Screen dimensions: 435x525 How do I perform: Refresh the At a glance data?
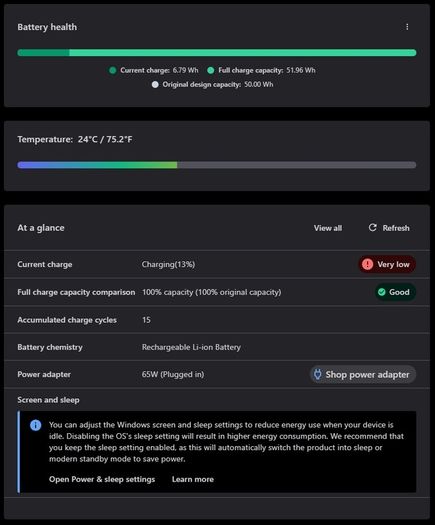point(389,228)
